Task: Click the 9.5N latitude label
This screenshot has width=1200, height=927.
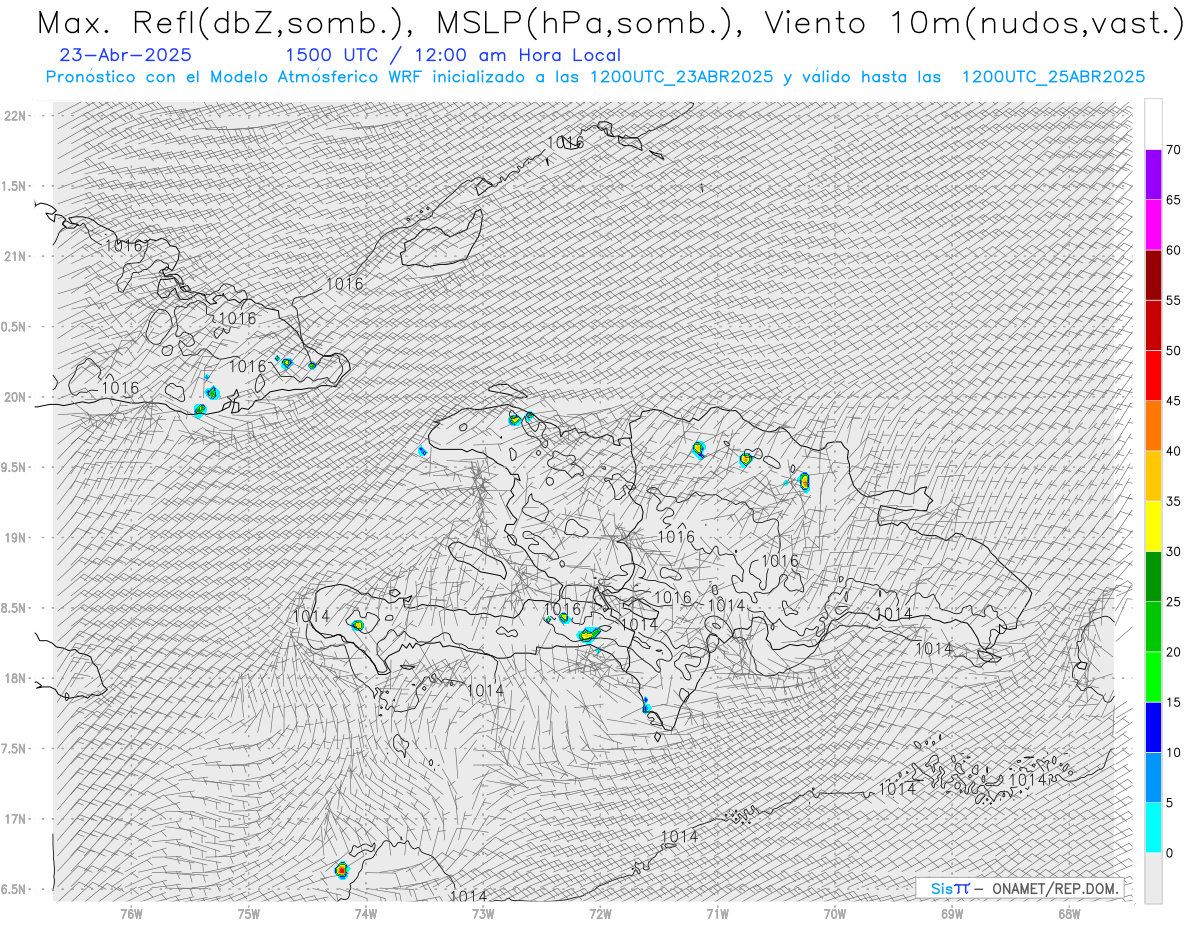Action: 14,467
